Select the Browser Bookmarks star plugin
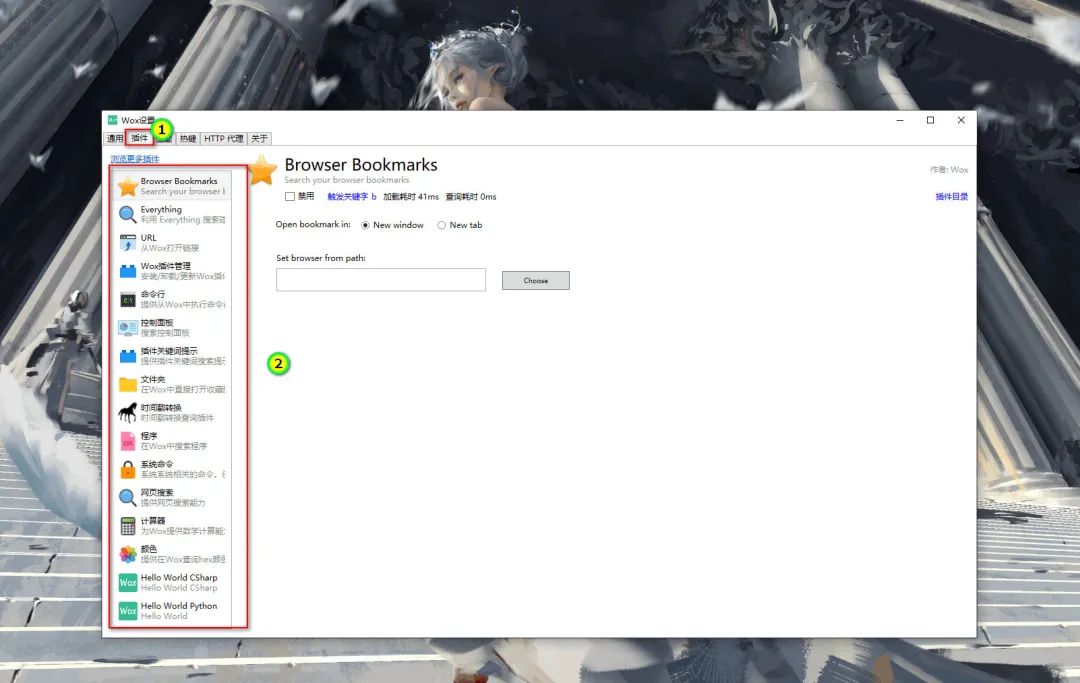Screen dimensions: 1080x683 pos(172,186)
